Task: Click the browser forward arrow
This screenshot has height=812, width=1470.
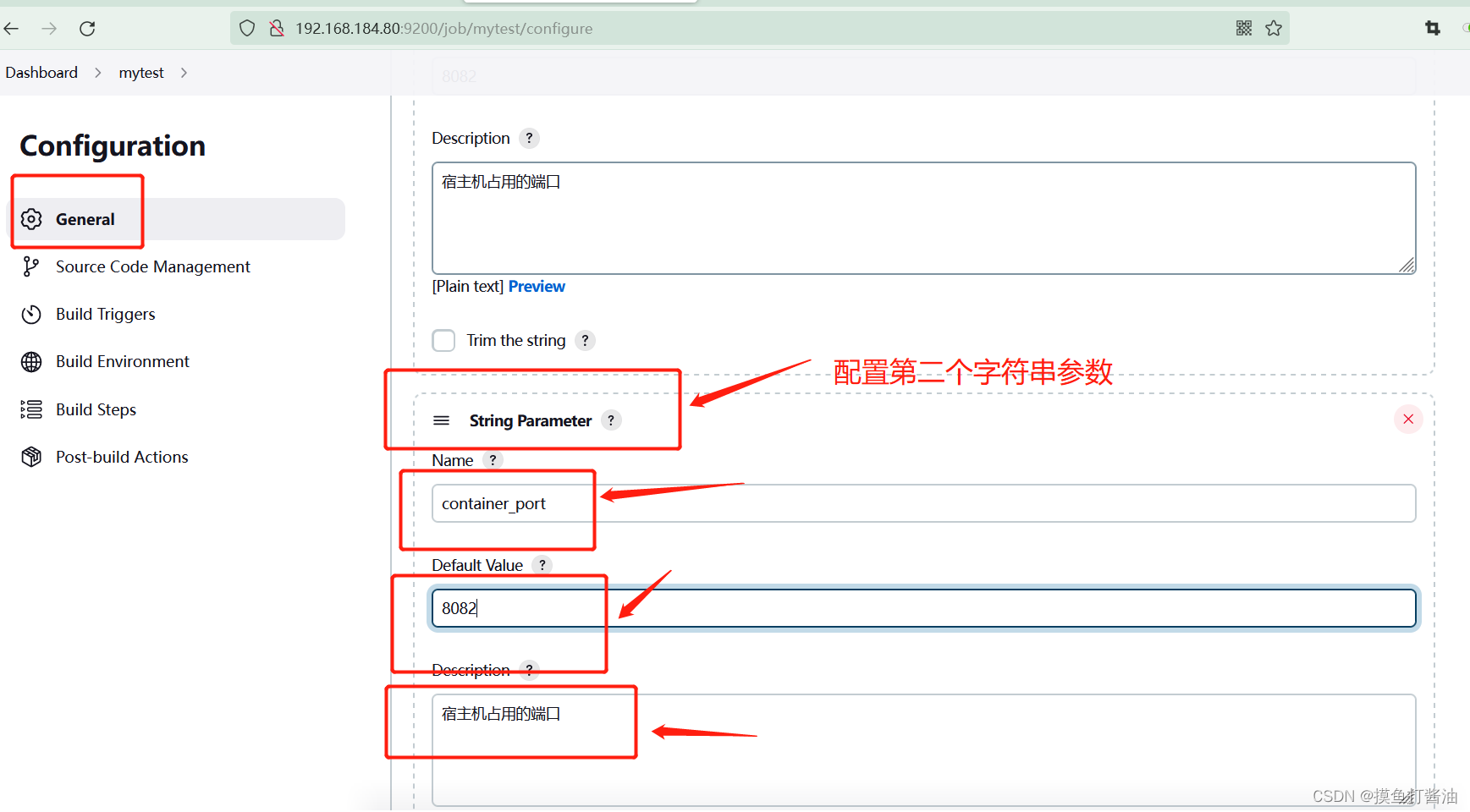Action: tap(50, 29)
